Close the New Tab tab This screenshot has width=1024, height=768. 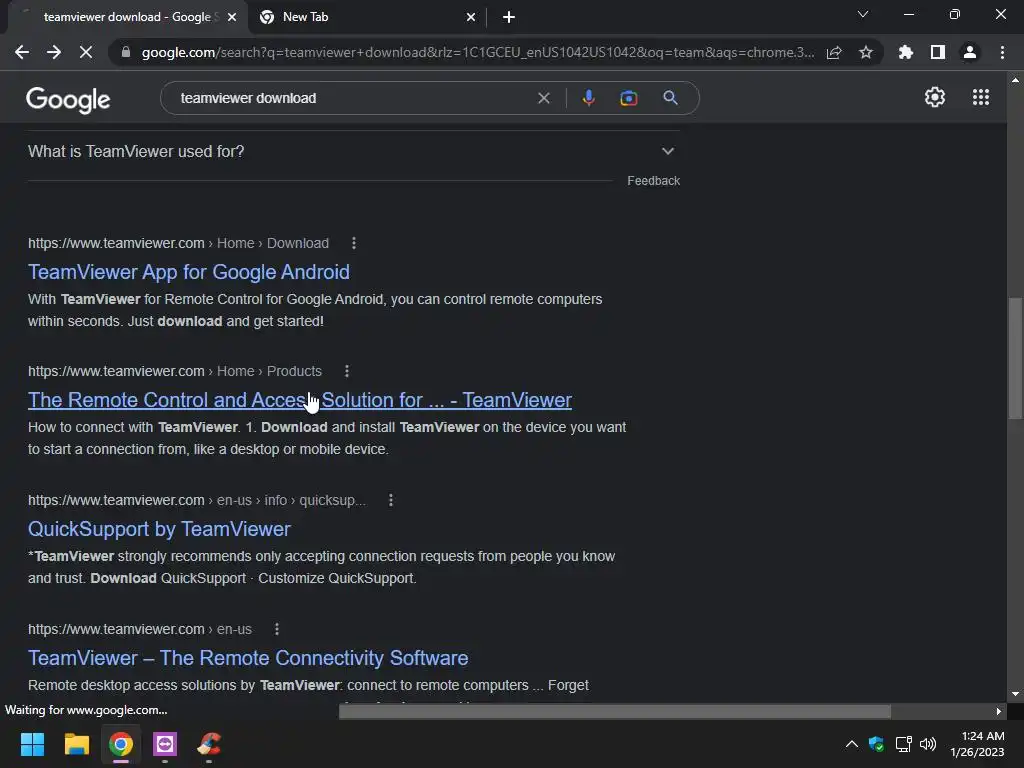(471, 18)
